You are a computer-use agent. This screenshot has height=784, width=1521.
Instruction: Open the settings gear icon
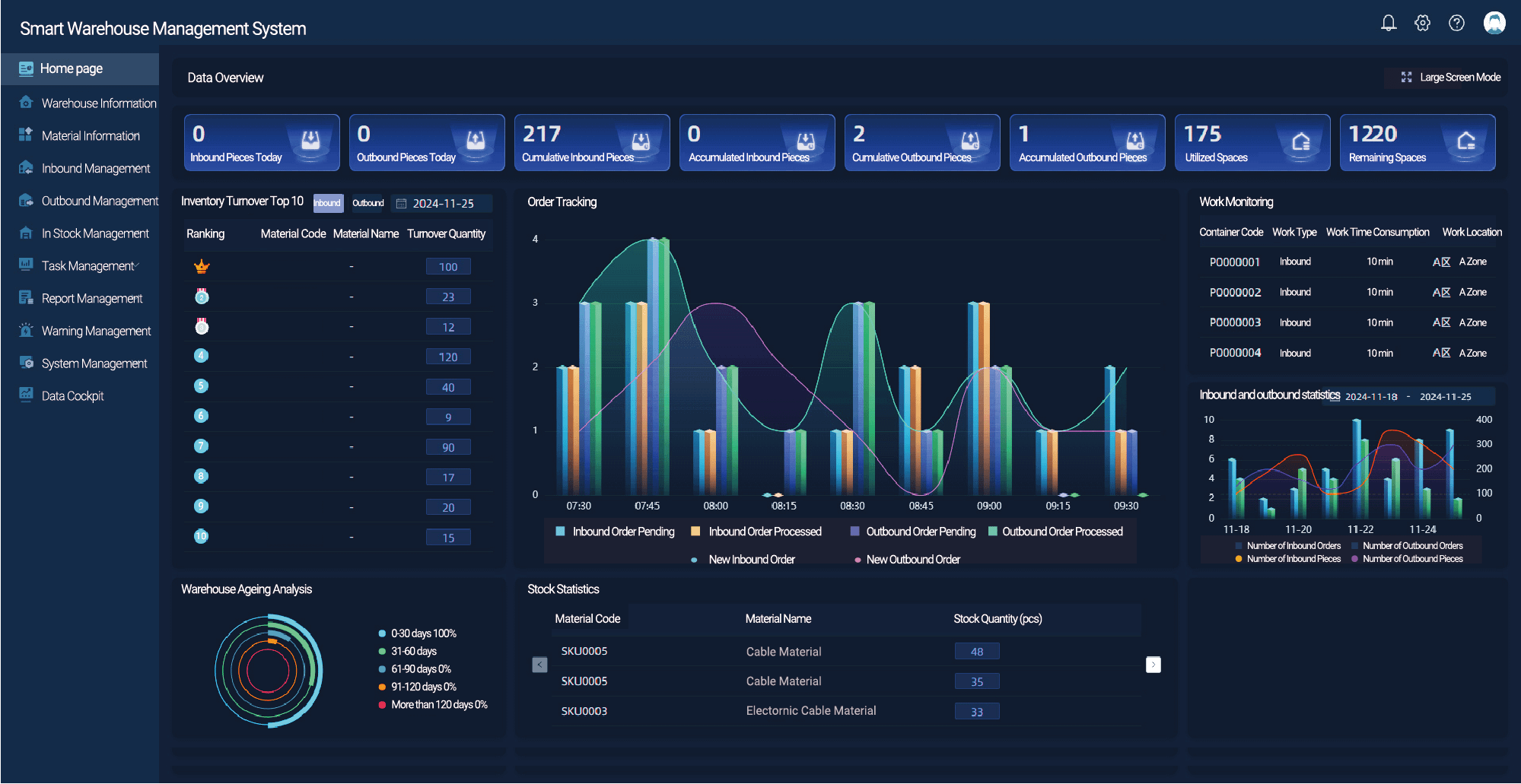pos(1422,24)
